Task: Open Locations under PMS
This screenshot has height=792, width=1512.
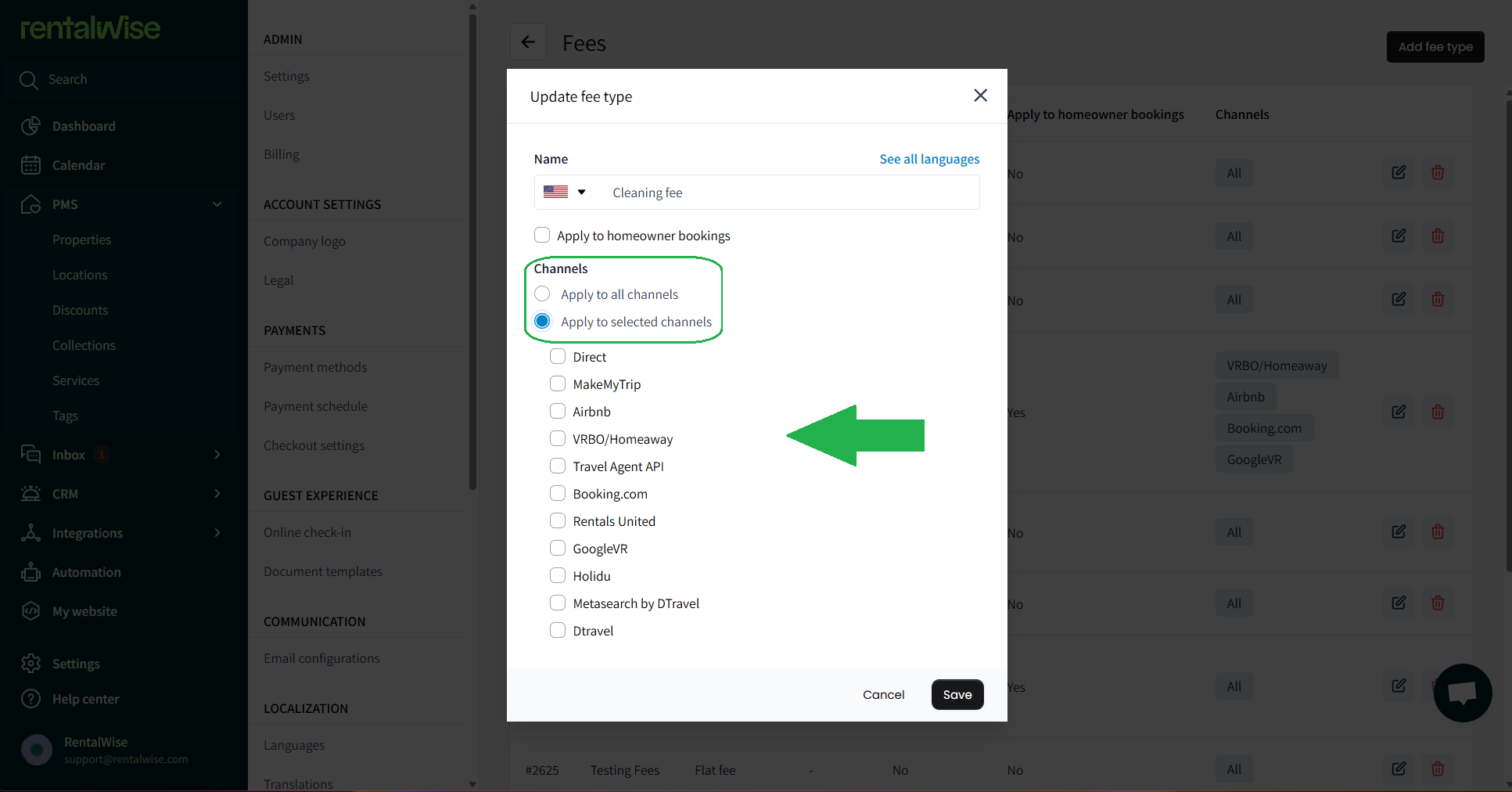Action: pyautogui.click(x=80, y=275)
